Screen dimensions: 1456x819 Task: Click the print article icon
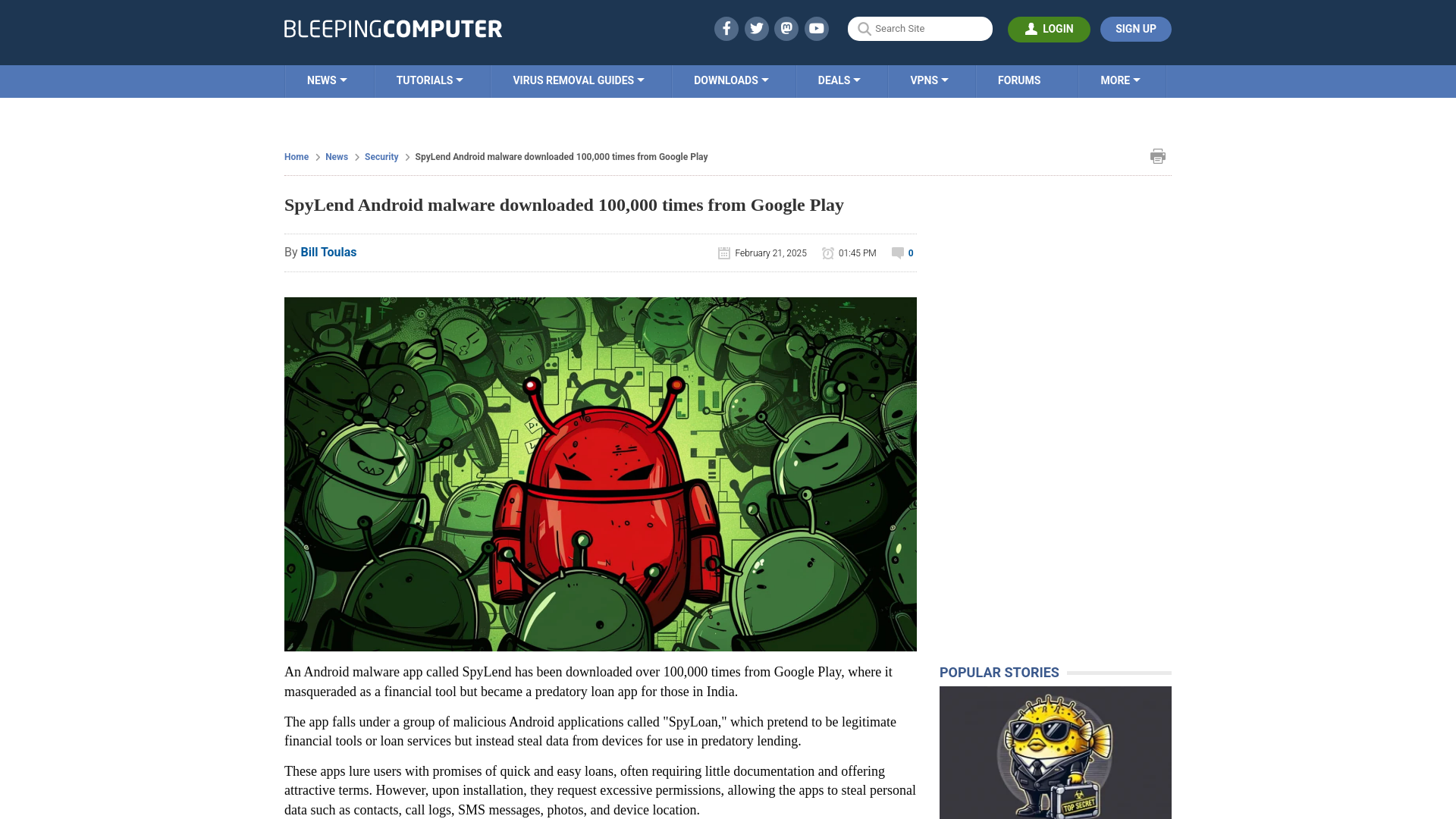coord(1158,156)
